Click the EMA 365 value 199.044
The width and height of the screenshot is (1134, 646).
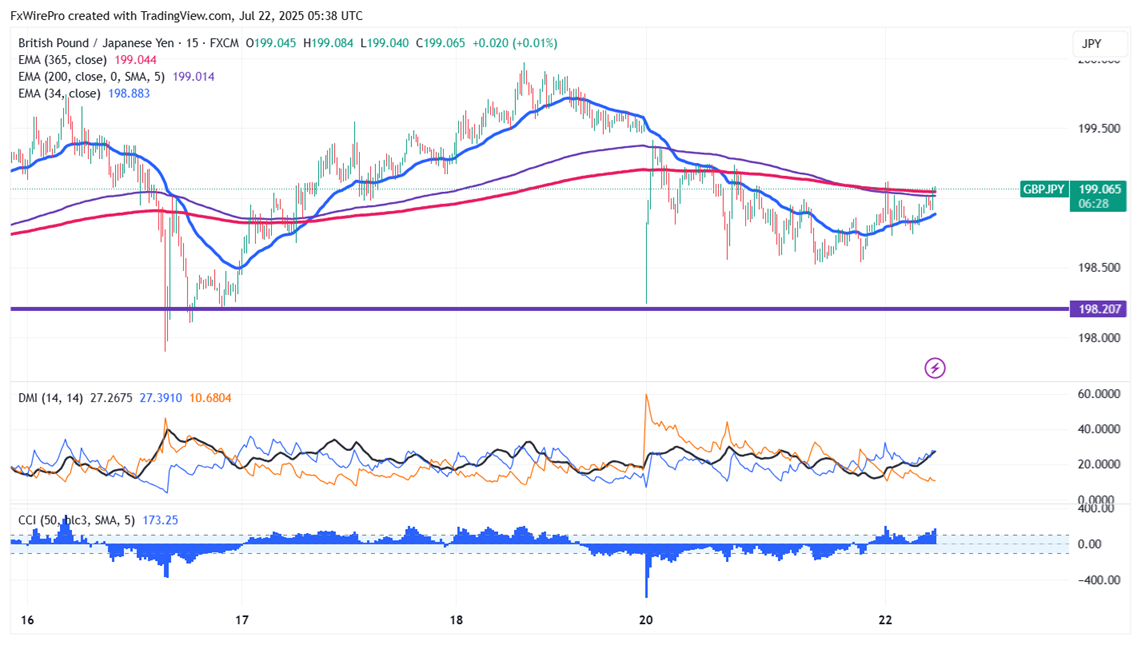click(x=135, y=60)
